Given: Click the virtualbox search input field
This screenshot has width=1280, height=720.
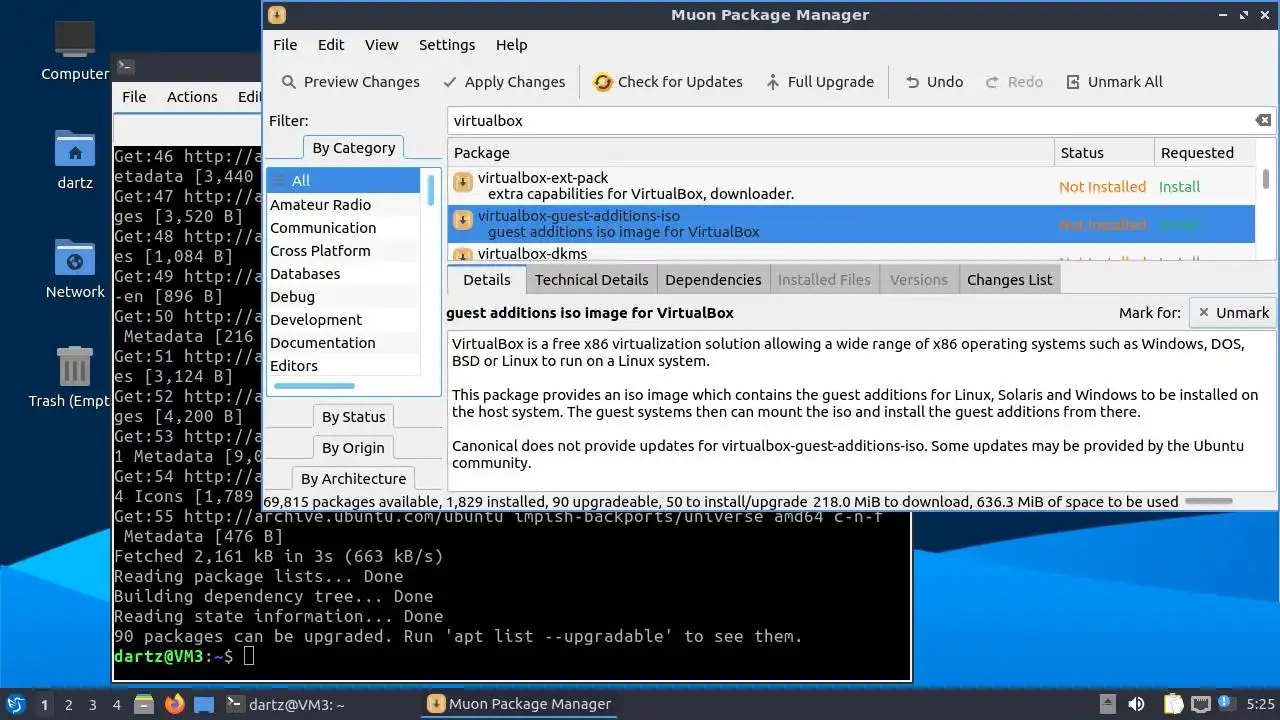Looking at the screenshot, I should 850,120.
